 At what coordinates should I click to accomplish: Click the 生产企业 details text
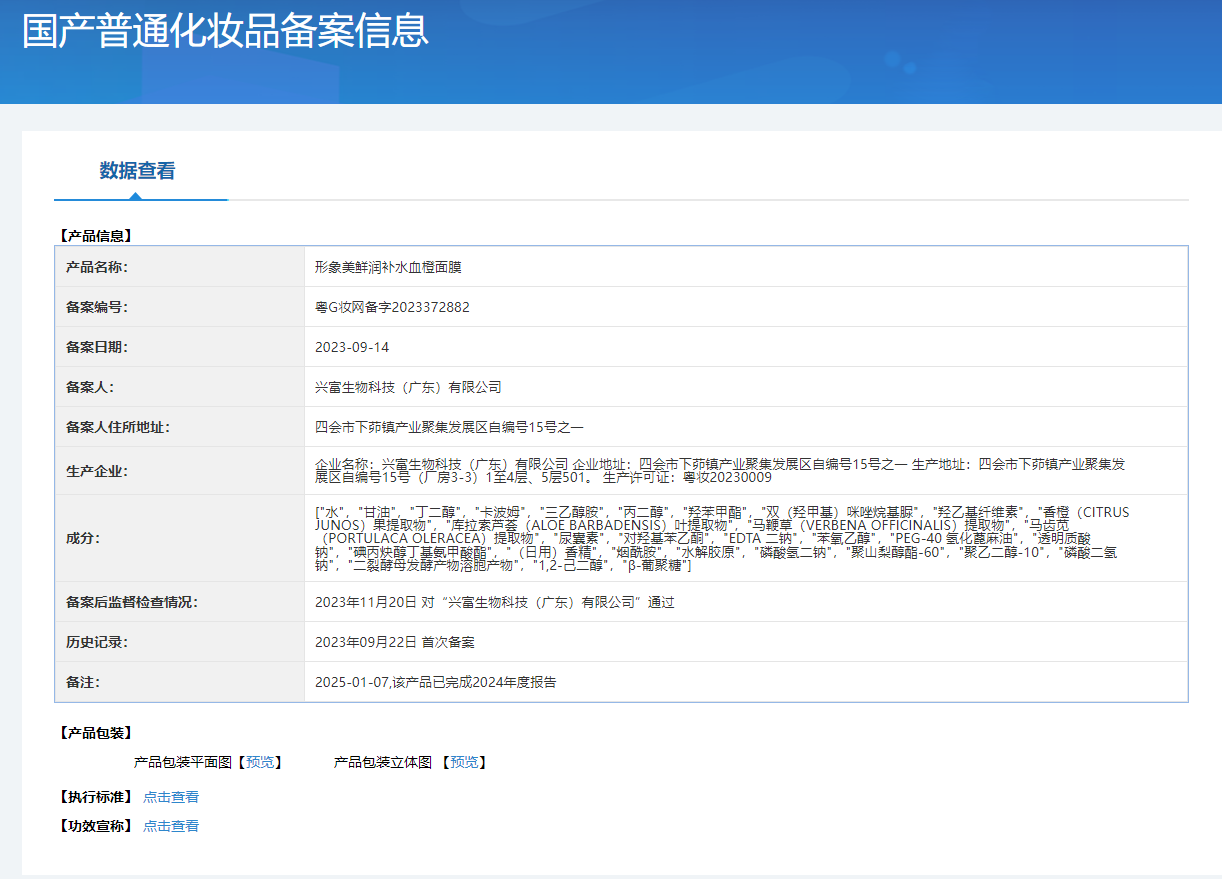720,470
